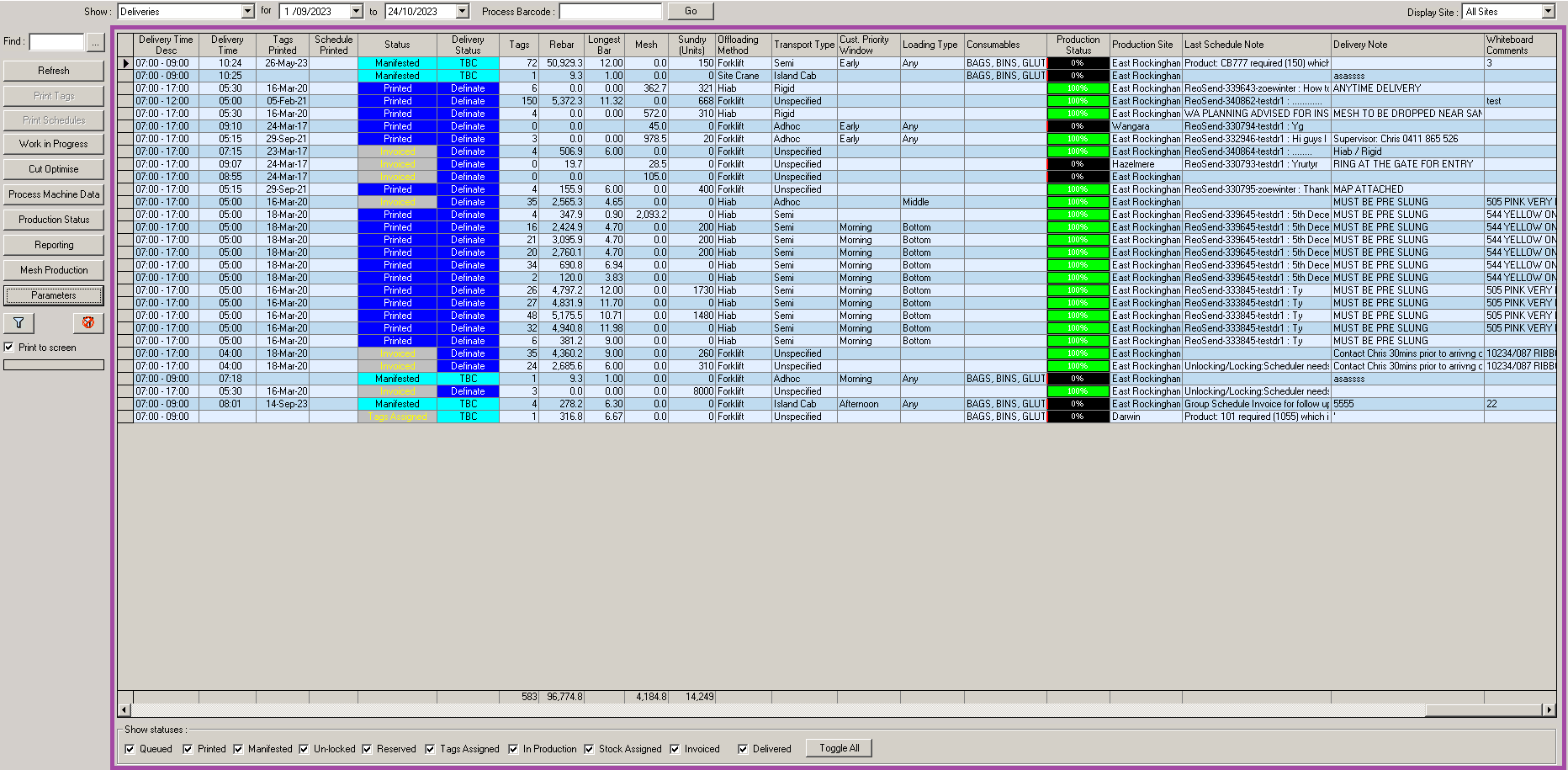Open the Display Site dropdown
This screenshot has width=1568, height=770.
tap(1548, 12)
